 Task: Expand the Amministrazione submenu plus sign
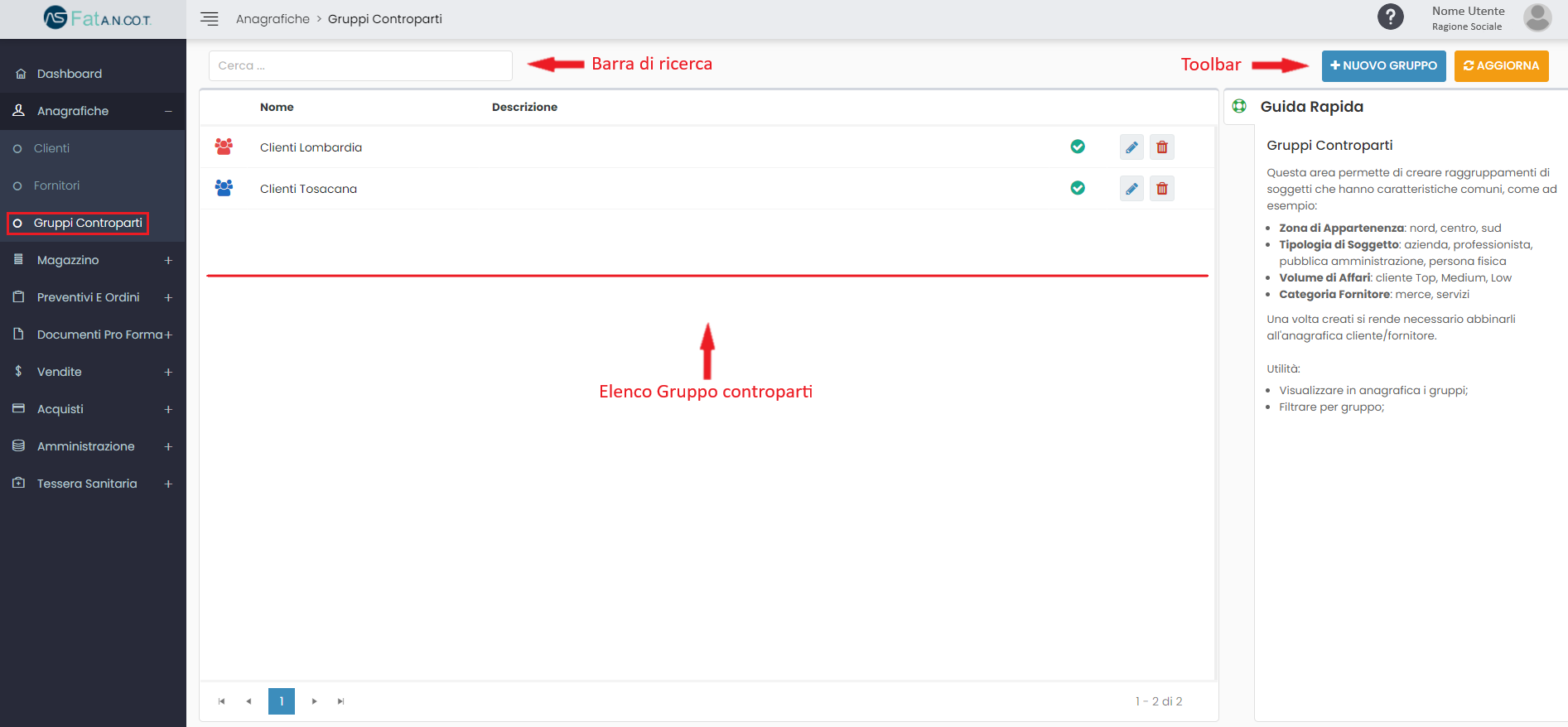tap(168, 446)
